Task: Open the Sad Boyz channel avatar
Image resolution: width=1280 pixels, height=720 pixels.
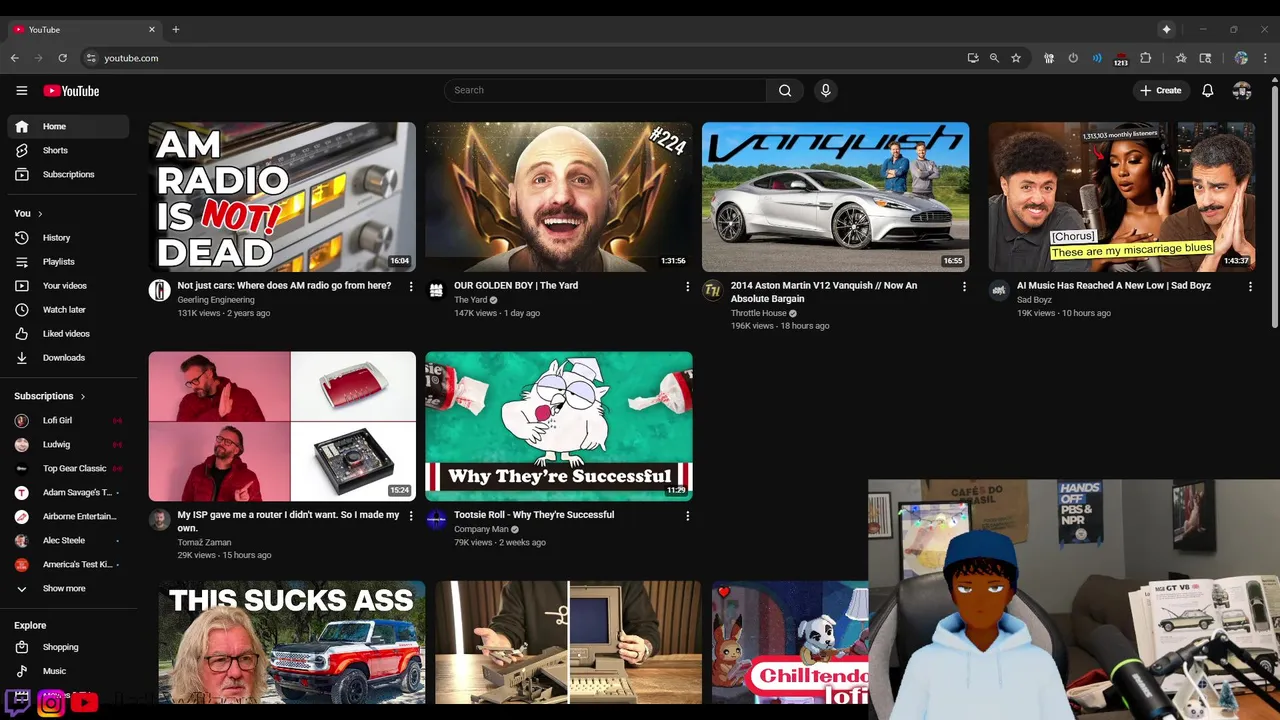Action: (999, 290)
